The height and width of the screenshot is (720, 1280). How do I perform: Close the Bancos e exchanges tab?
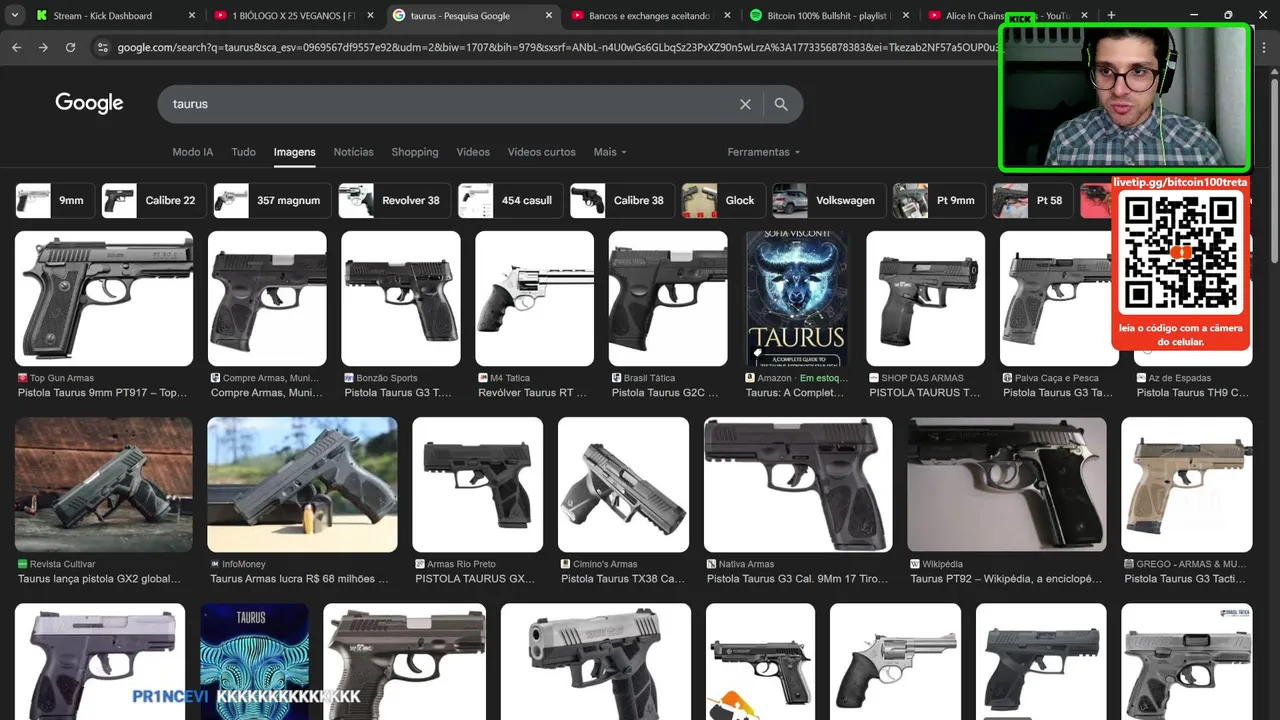click(727, 15)
